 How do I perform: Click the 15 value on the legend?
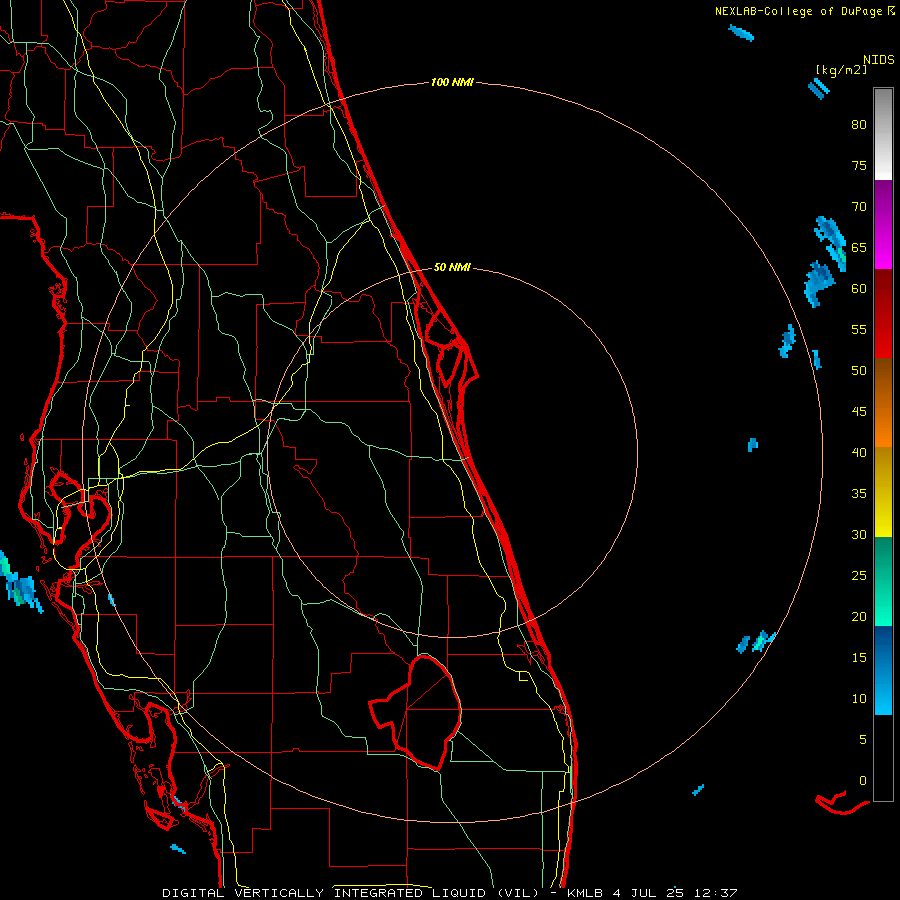point(859,658)
